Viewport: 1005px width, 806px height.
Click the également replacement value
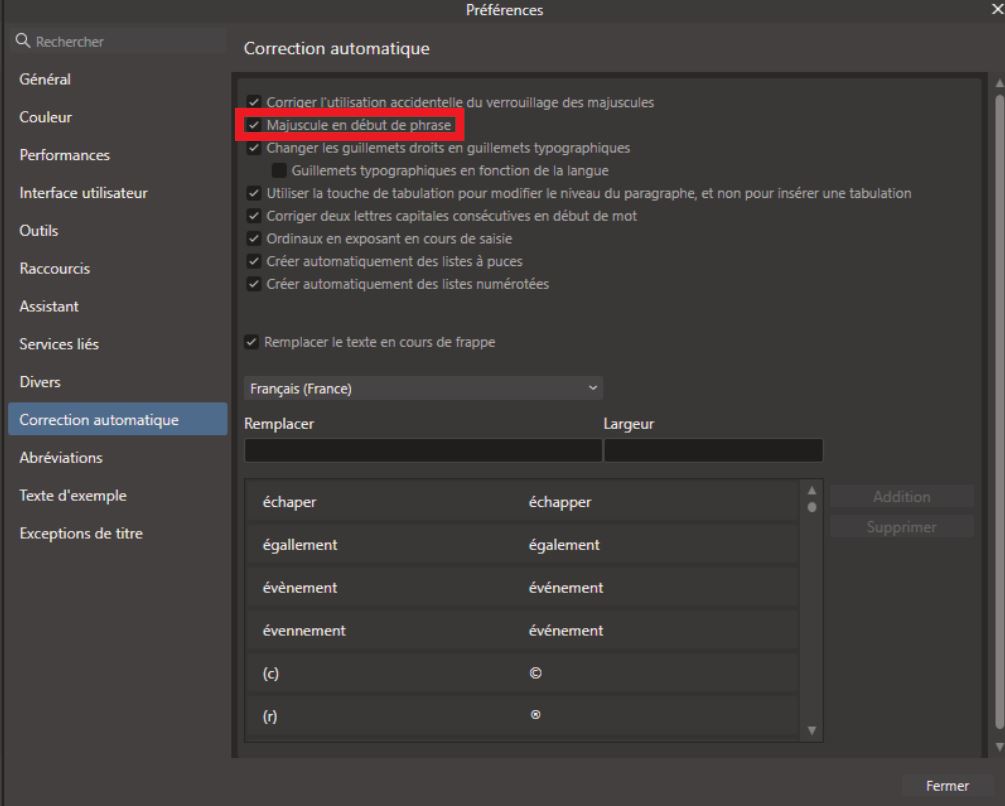coord(564,545)
